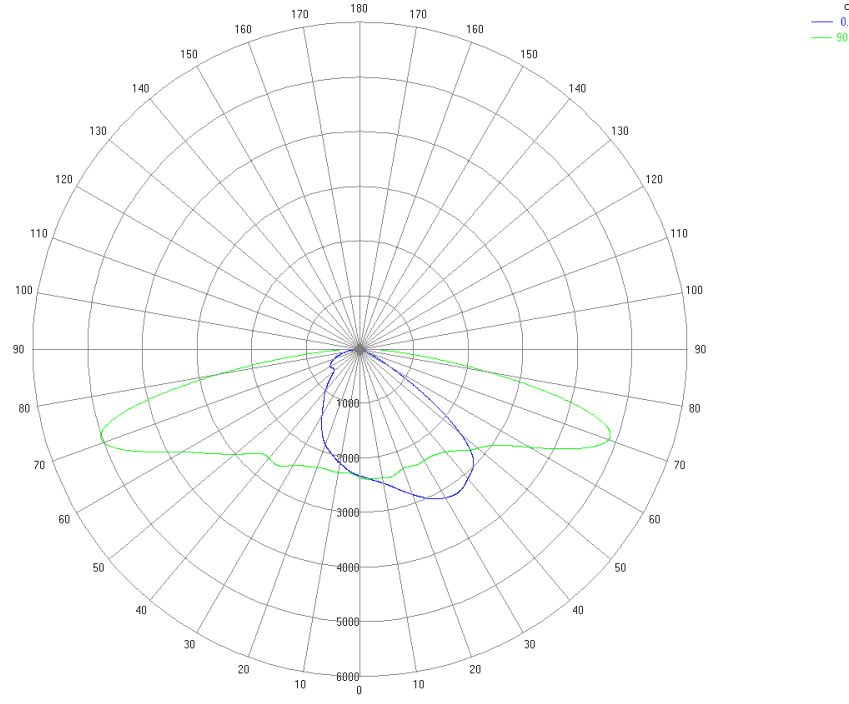Click the 180 label at the top
849x704 pixels.
tap(359, 9)
